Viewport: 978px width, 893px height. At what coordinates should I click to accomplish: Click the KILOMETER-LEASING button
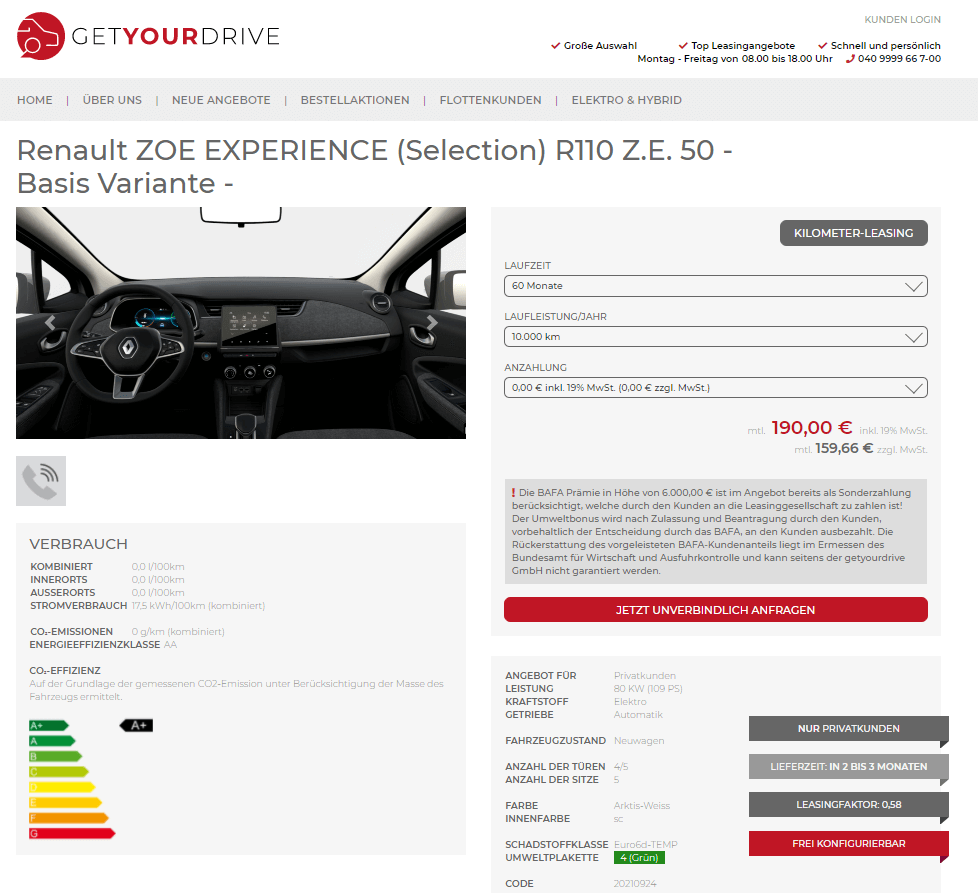pyautogui.click(x=853, y=233)
